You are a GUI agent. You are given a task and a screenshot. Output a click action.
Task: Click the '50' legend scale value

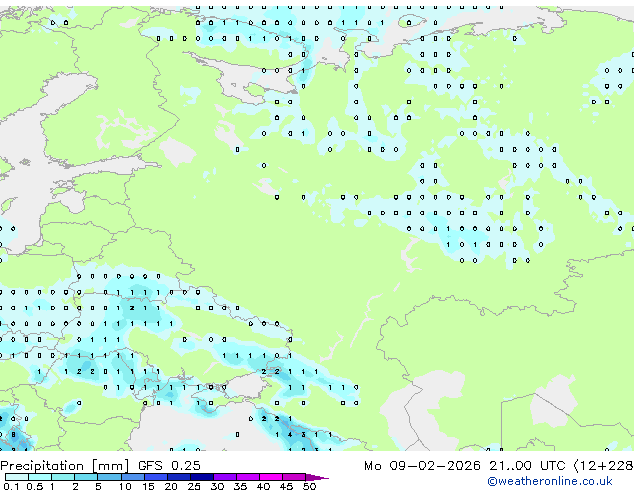[309, 486]
